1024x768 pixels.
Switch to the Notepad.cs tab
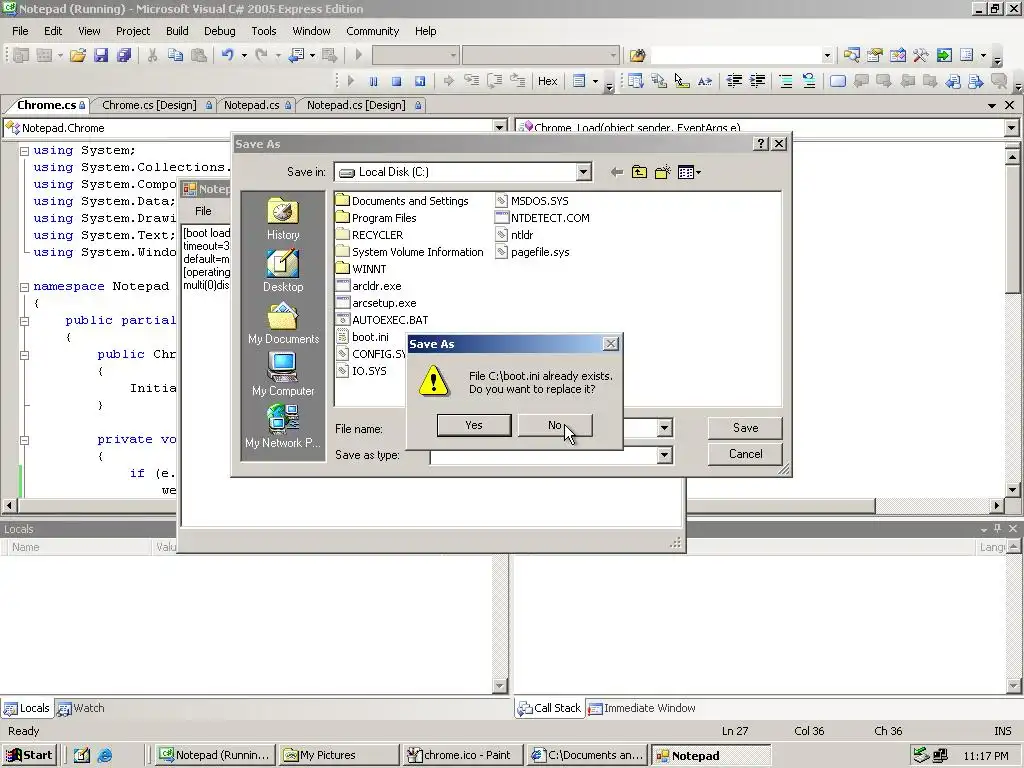[251, 105]
